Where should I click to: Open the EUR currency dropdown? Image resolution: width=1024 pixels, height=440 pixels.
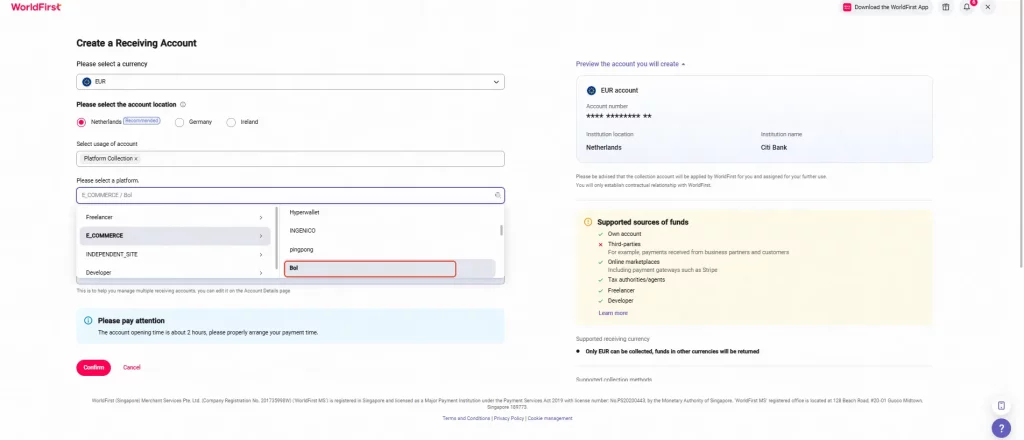pyautogui.click(x=290, y=82)
